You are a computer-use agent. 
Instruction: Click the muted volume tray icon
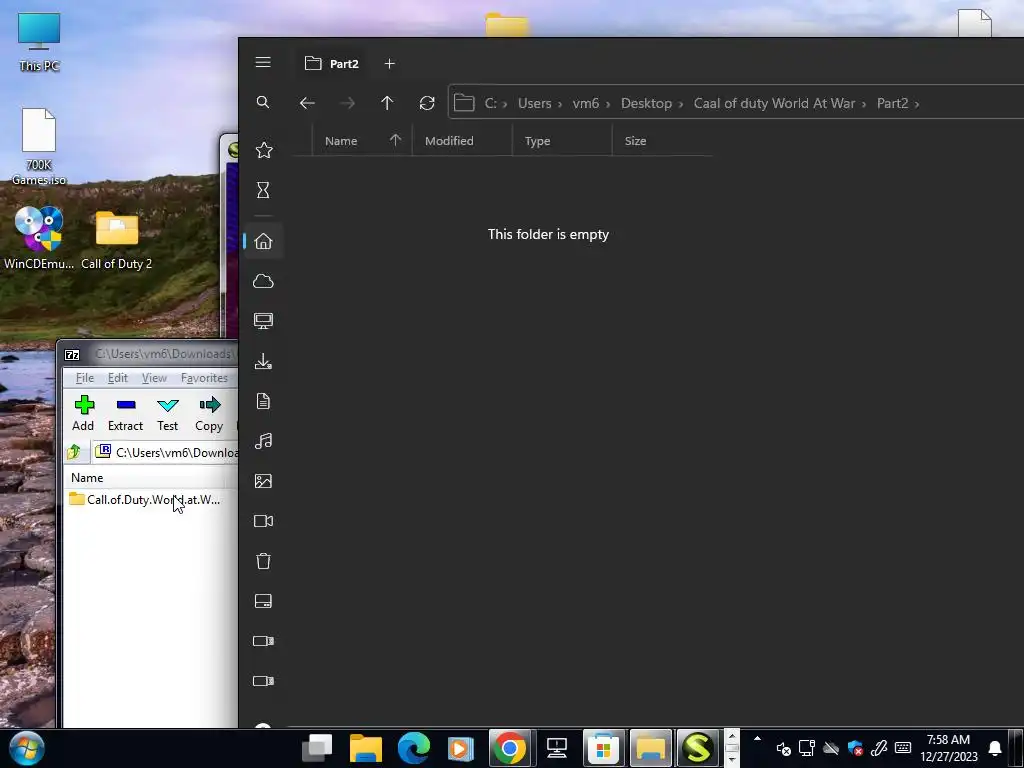click(784, 748)
